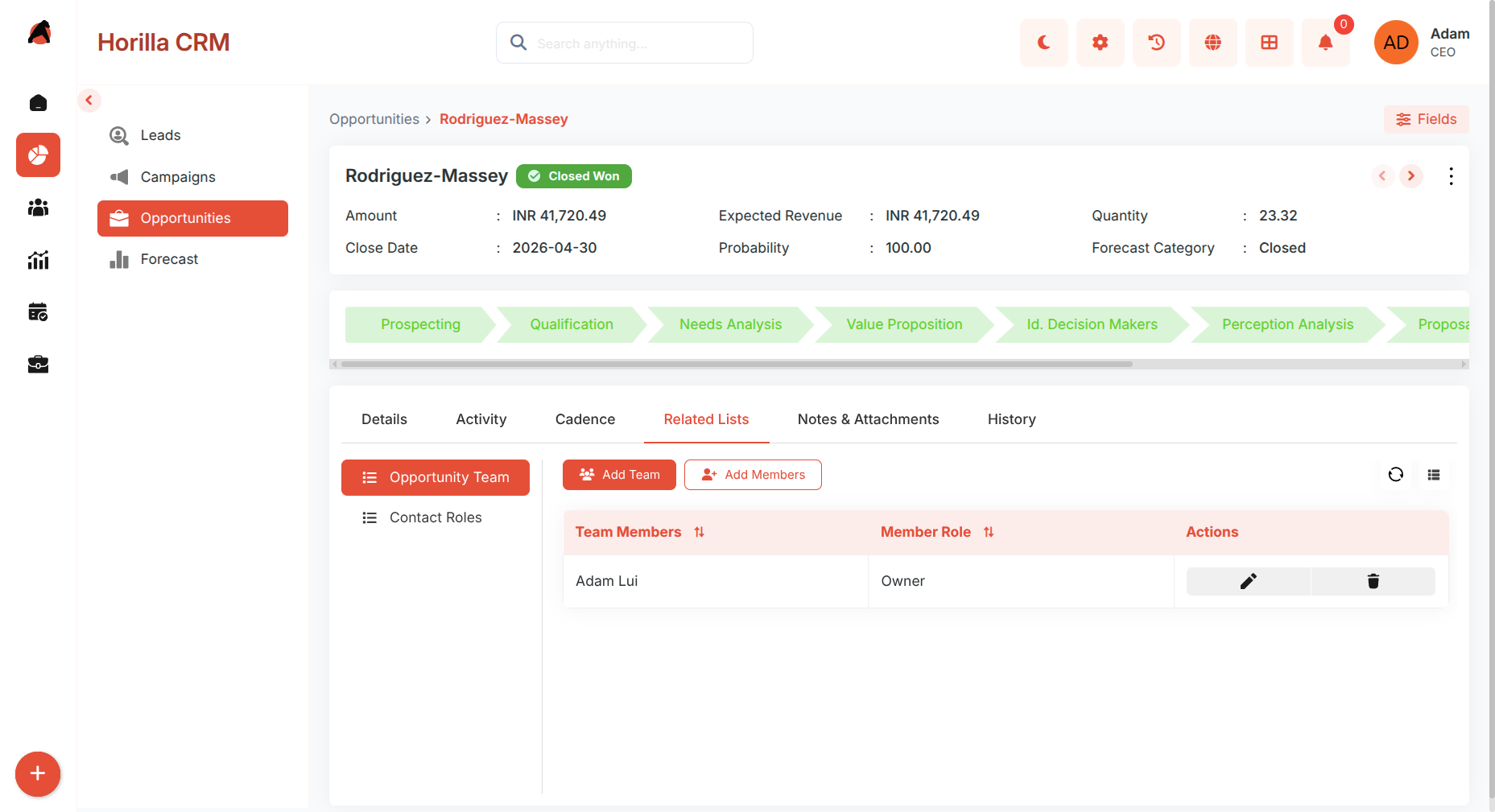1495x812 pixels.
Task: Switch to Notes & Attachments tab
Action: (868, 419)
